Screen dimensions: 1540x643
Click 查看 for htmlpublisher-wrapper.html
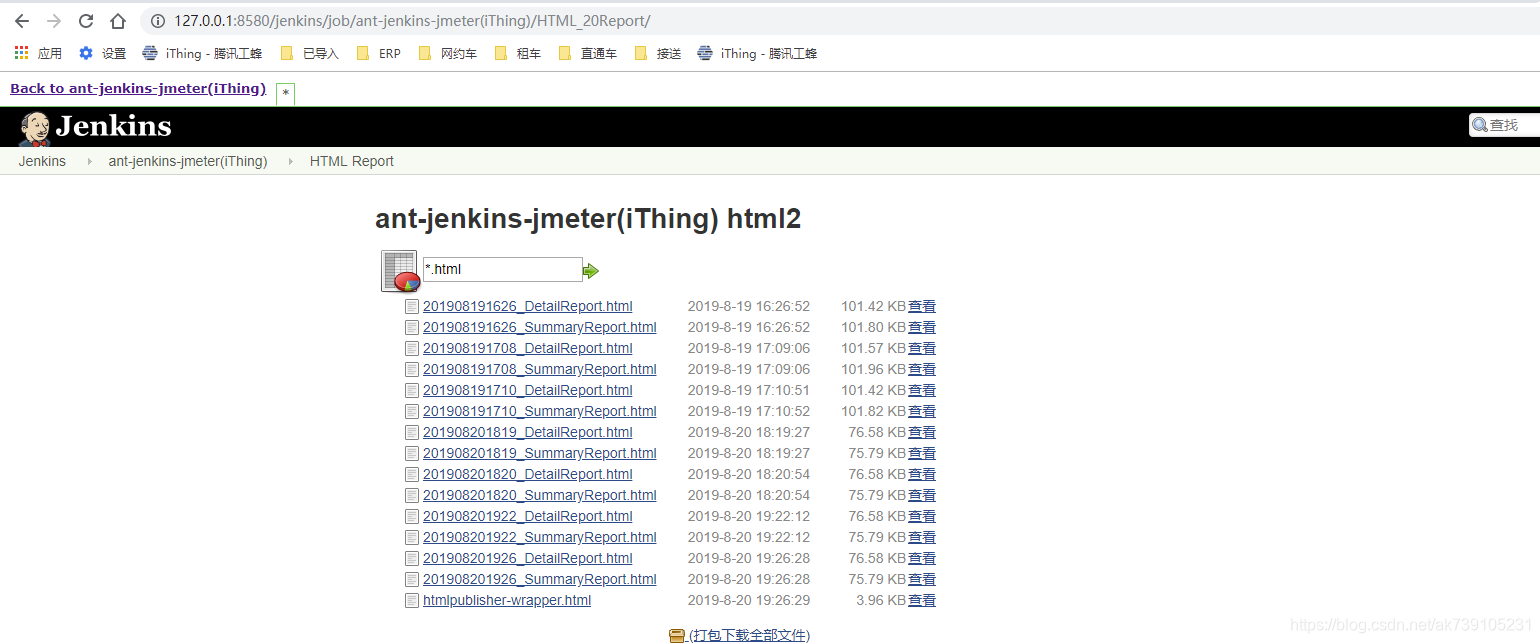pyautogui.click(x=922, y=600)
